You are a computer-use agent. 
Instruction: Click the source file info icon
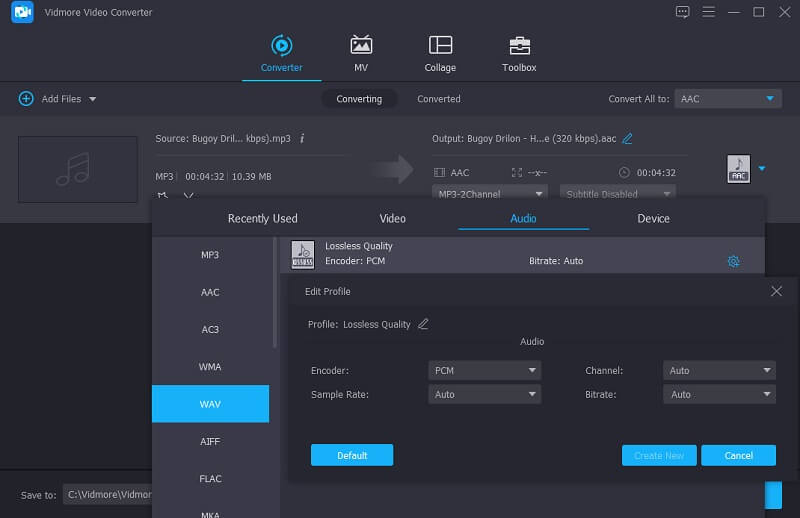[x=302, y=139]
